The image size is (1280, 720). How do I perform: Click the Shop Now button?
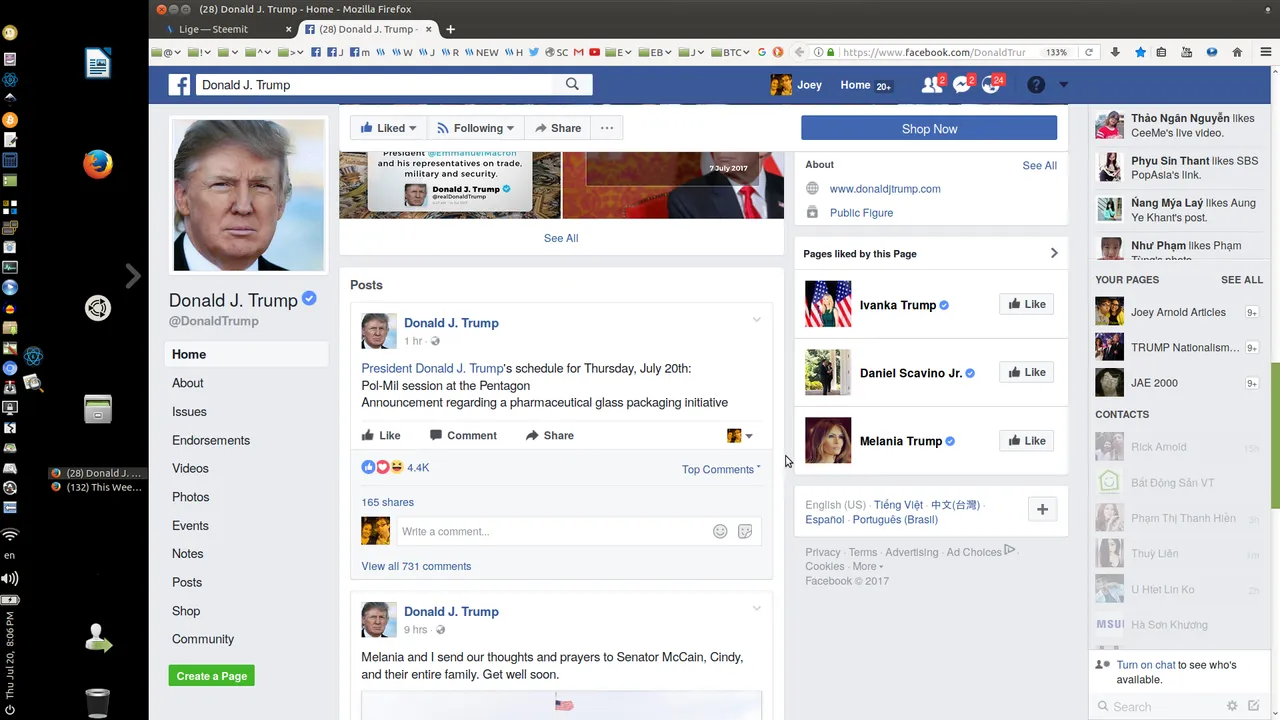click(929, 128)
